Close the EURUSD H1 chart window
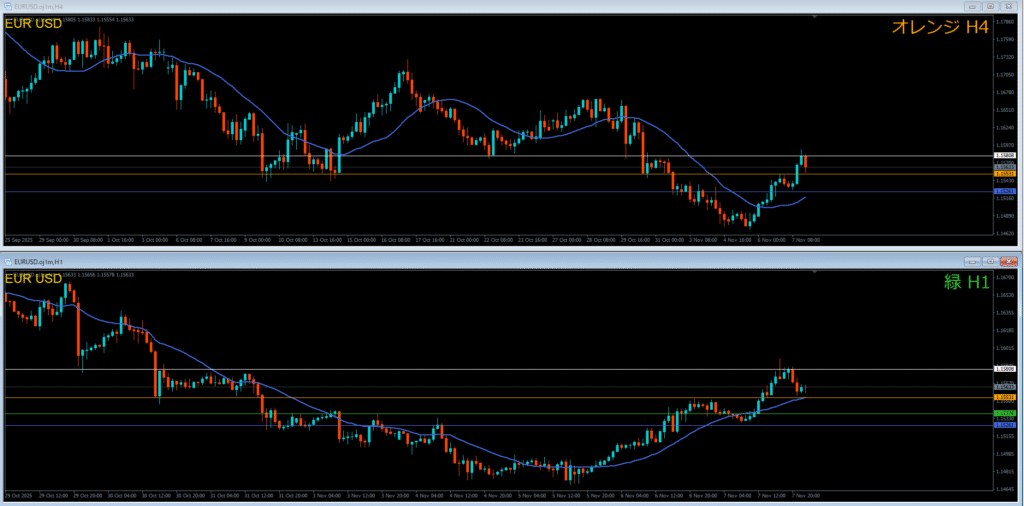1024x506 pixels. [1009, 260]
